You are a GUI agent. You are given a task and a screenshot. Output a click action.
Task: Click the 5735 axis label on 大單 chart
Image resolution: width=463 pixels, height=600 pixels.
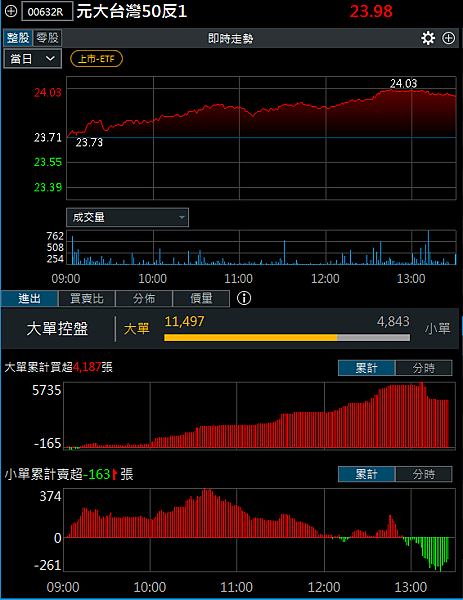click(x=47, y=390)
